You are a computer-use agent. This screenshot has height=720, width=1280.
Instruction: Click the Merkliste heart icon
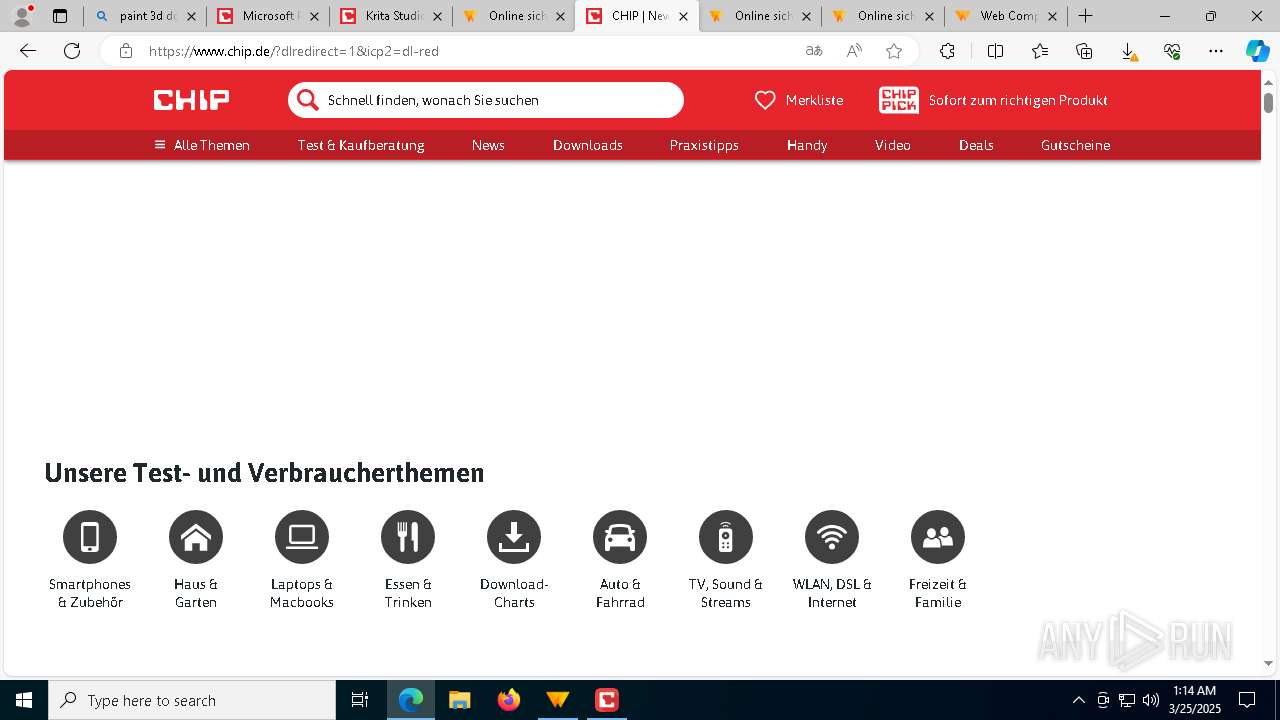click(x=765, y=100)
